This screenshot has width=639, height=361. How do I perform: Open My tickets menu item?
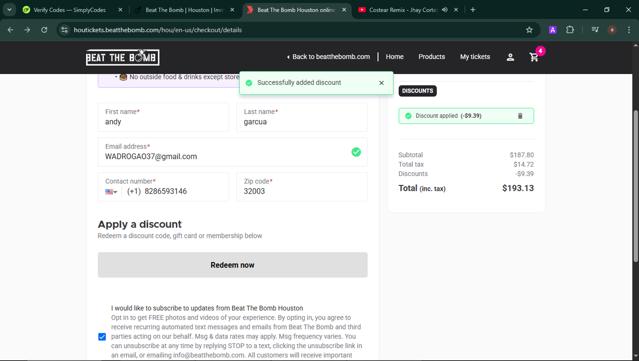coord(475,57)
